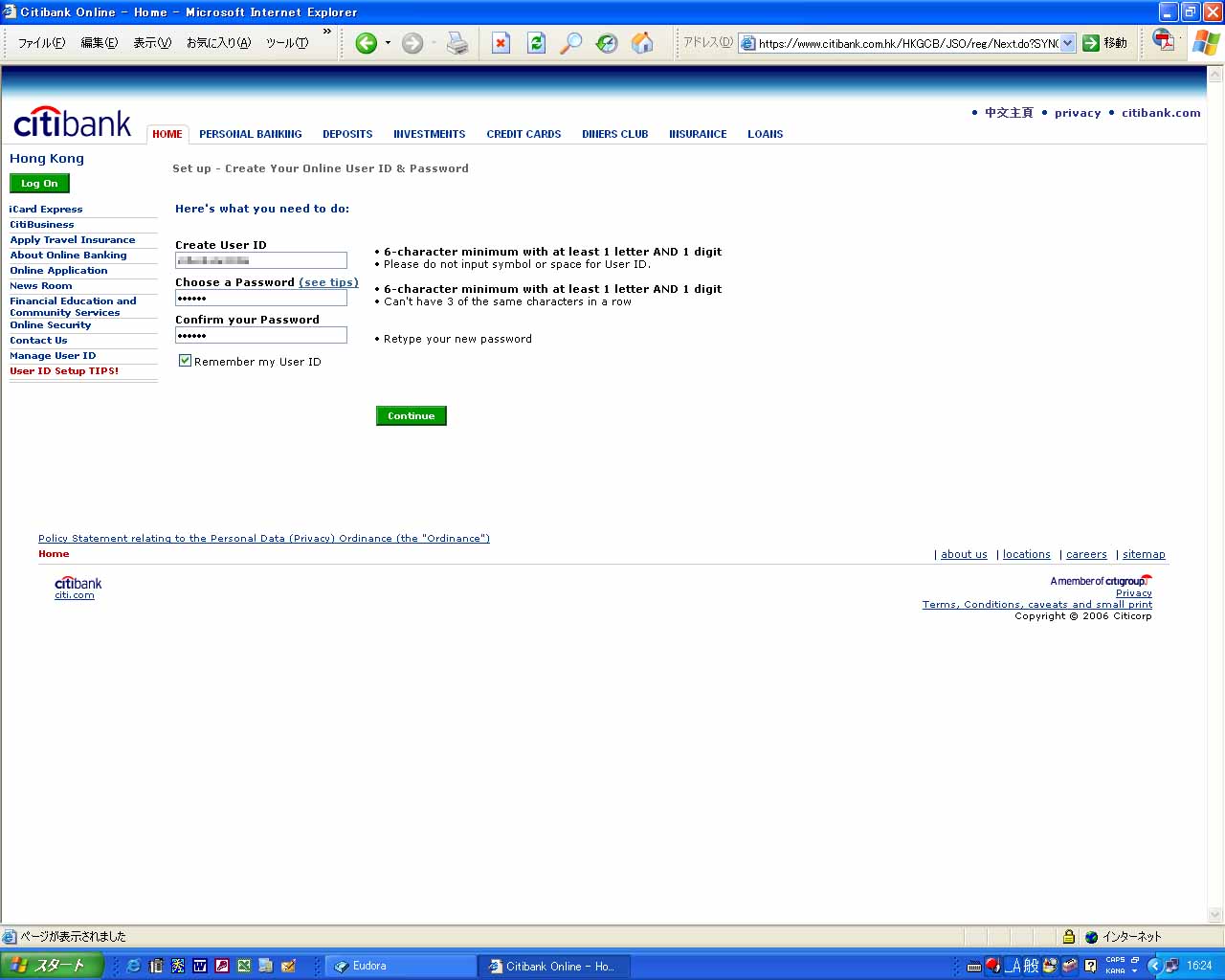Screen dimensions: 1225x980
Task: Select the INSURANCE tab
Action: click(698, 134)
